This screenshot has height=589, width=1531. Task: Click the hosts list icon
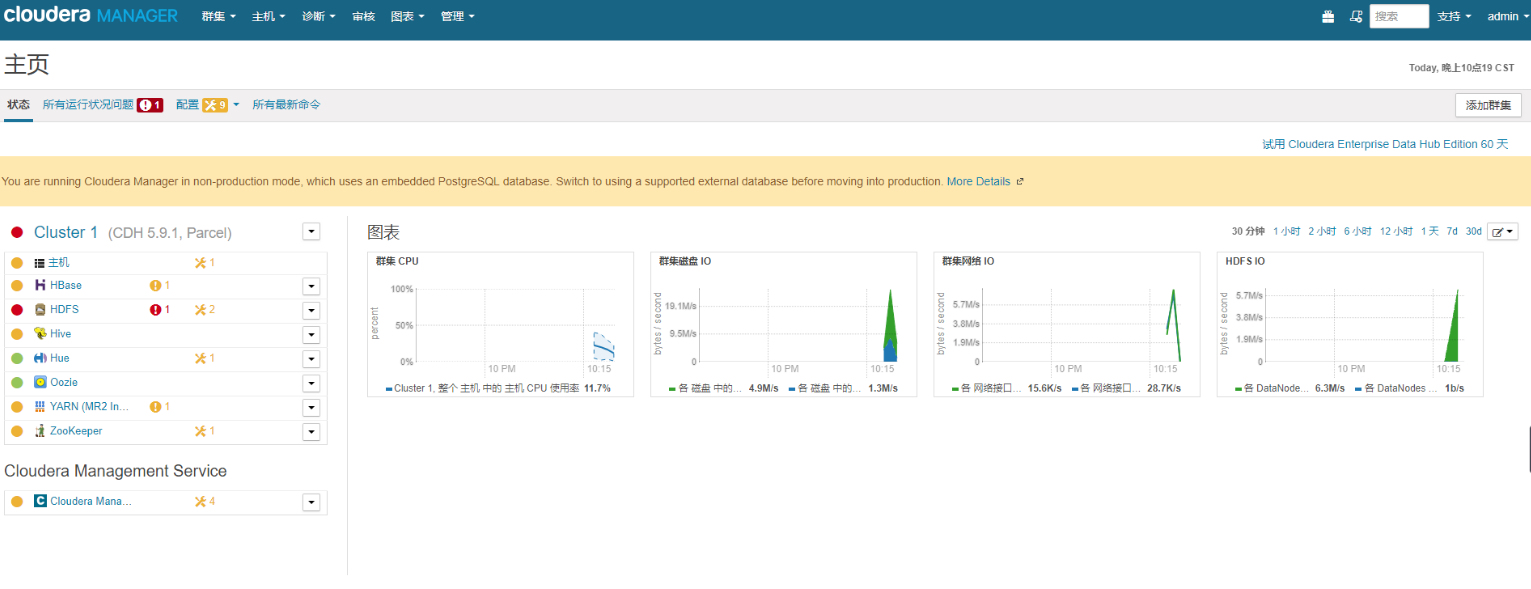[x=39, y=262]
